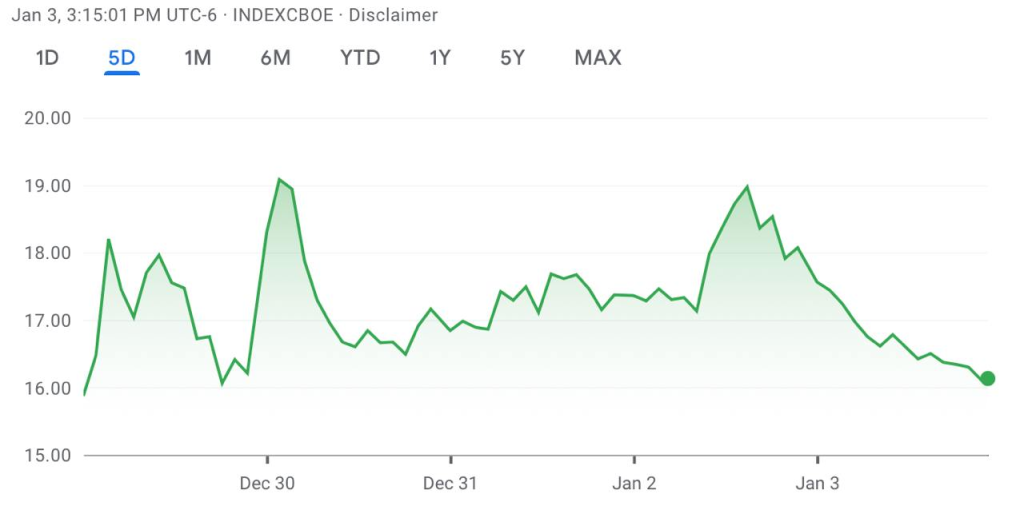Open the 6M time range

275,58
